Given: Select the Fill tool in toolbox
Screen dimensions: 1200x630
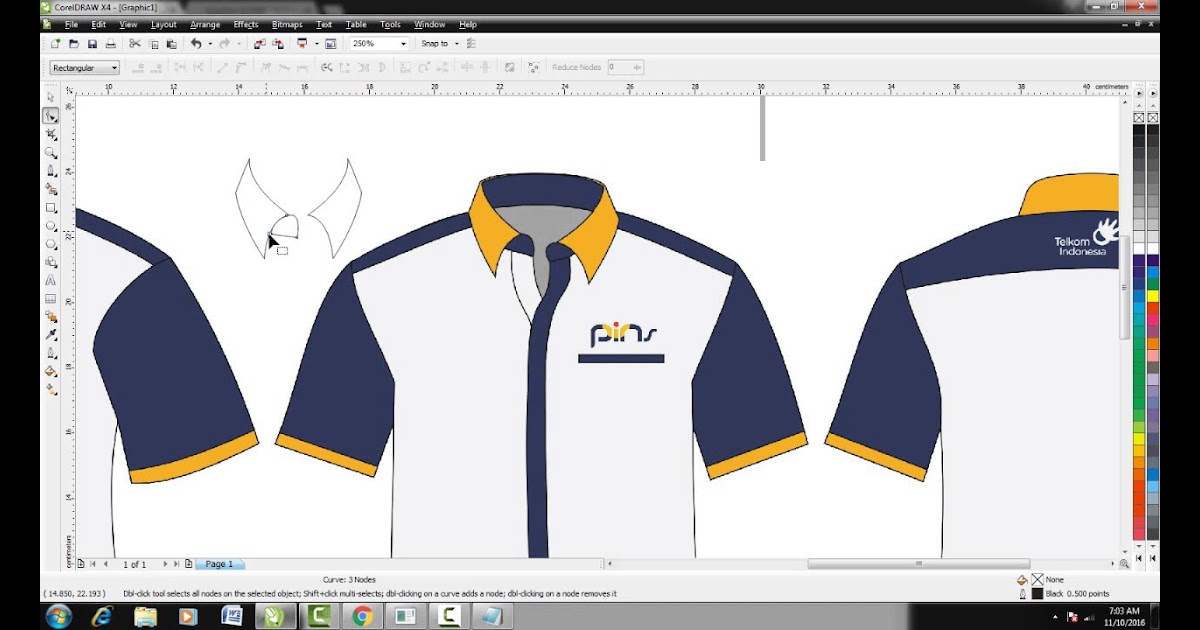Looking at the screenshot, I should pos(51,371).
